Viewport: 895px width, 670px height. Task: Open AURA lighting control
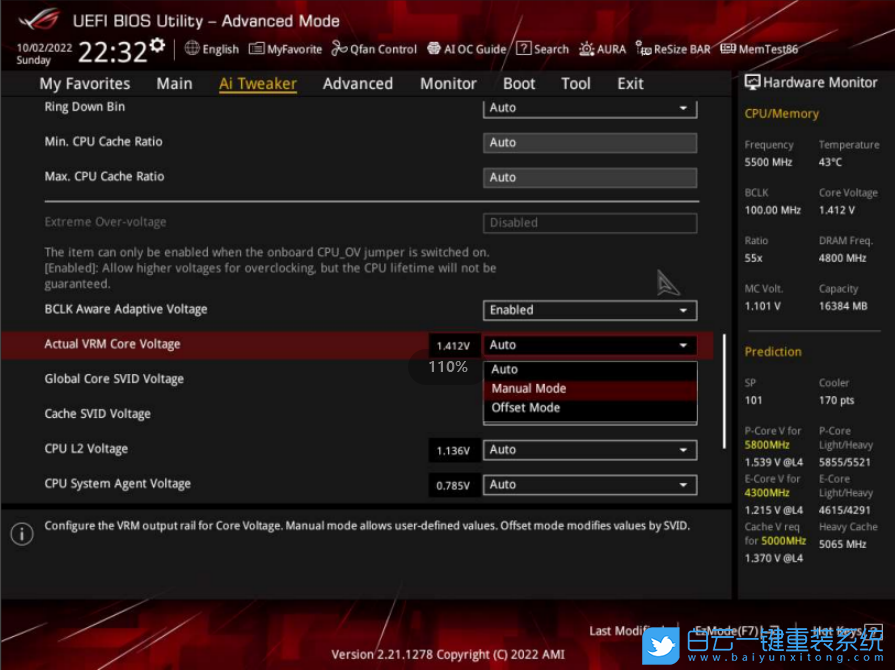click(x=602, y=48)
